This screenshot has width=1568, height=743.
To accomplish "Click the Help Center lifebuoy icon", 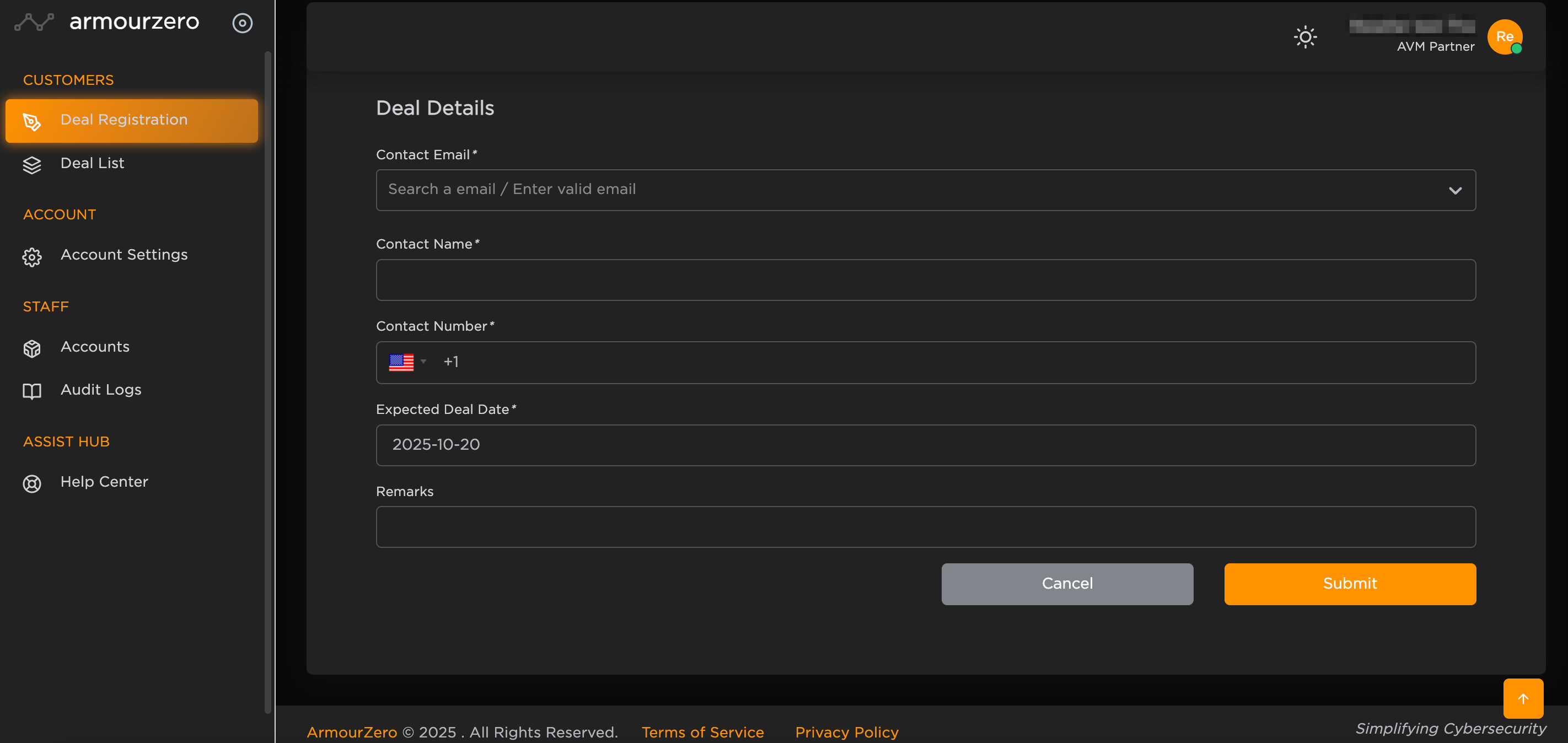I will pos(31,483).
